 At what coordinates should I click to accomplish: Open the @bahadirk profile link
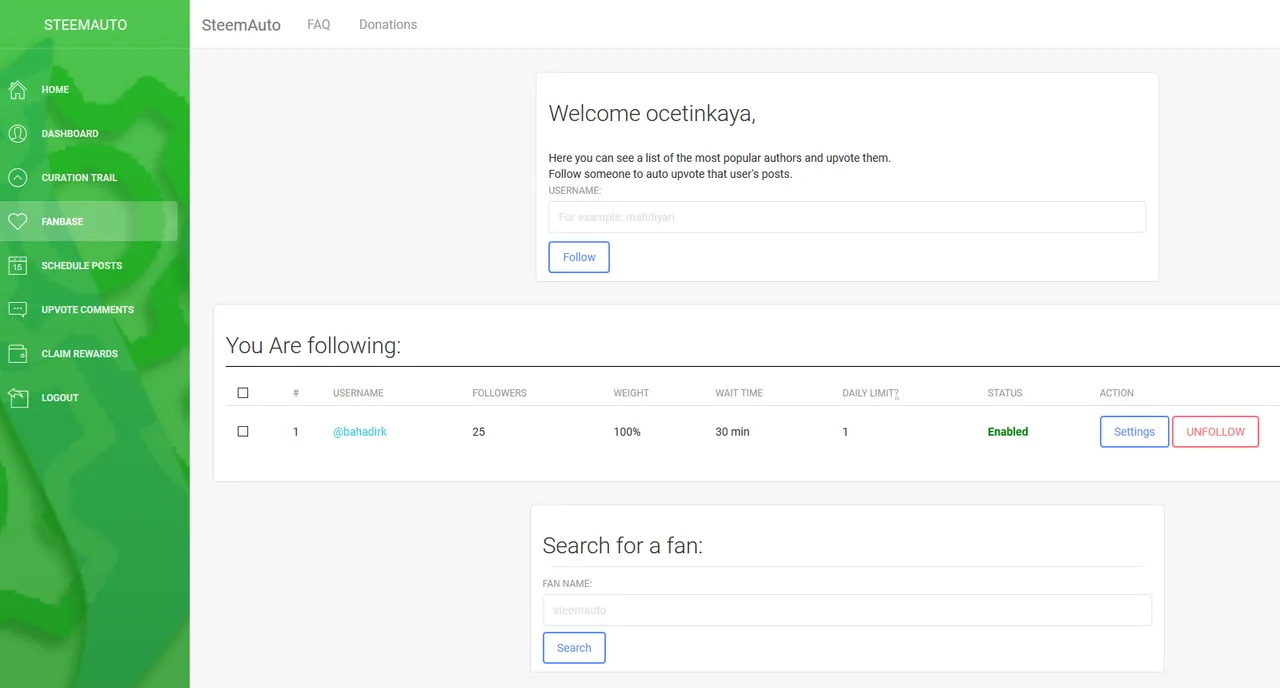(x=360, y=432)
